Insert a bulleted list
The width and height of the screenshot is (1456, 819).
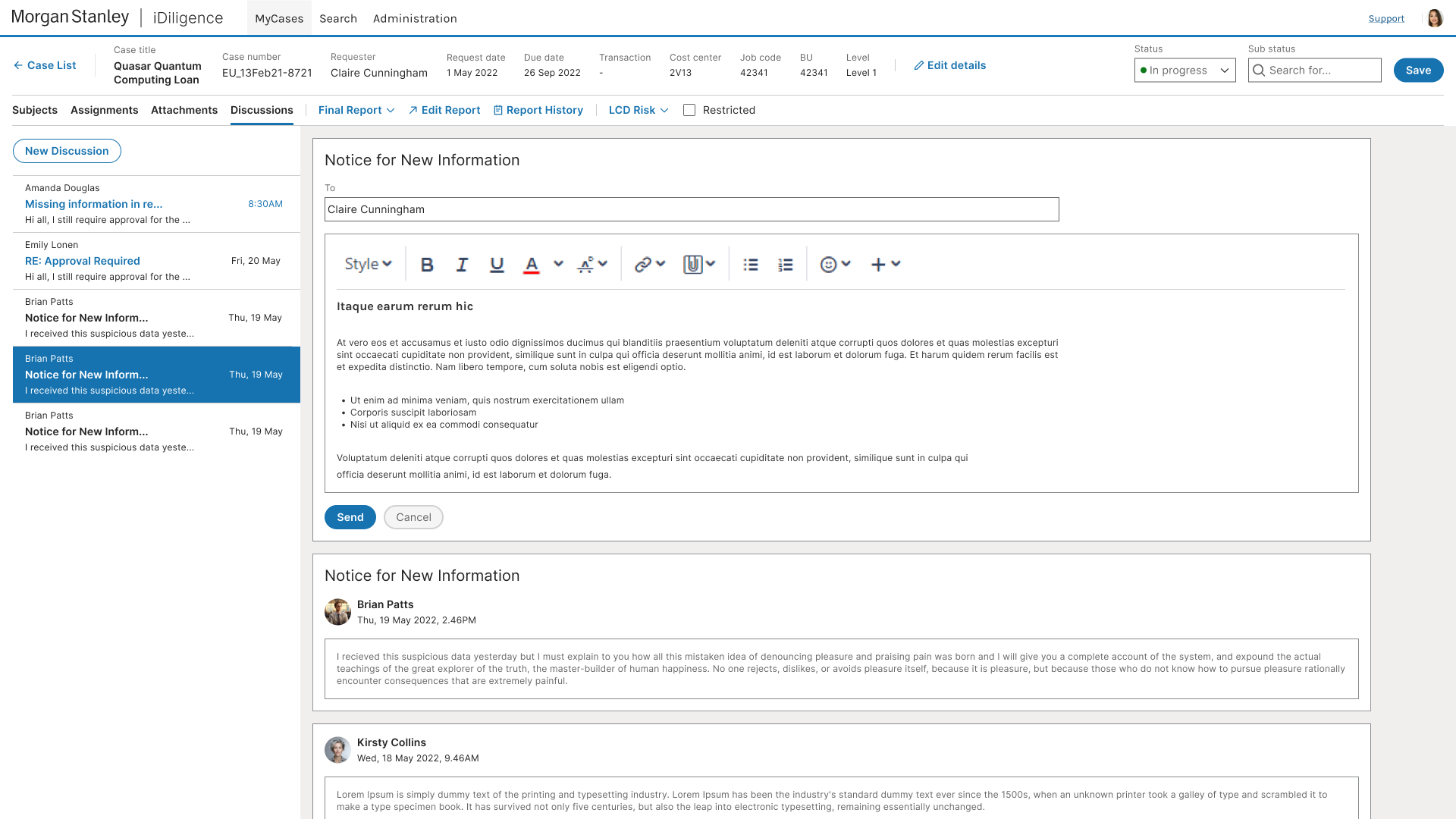[x=751, y=265]
